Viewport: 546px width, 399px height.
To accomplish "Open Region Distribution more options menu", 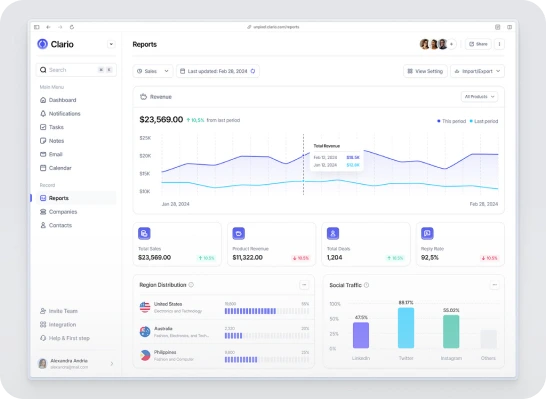I will coord(304,285).
